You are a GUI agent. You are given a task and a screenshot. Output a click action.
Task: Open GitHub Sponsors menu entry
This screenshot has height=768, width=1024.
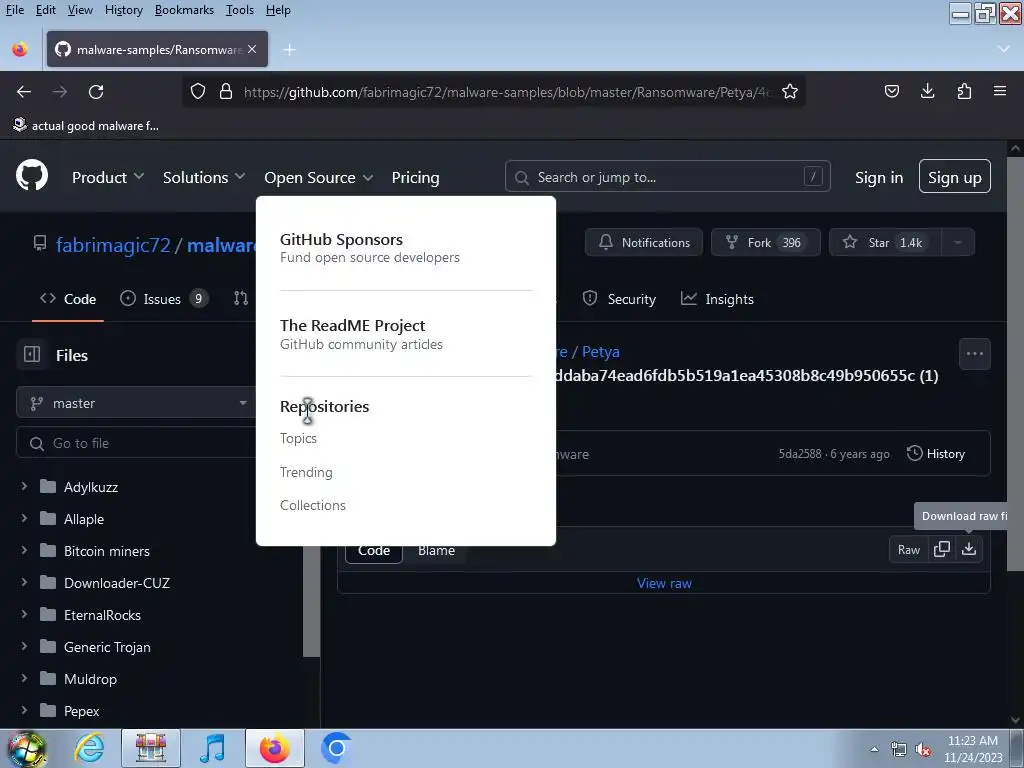point(370,248)
